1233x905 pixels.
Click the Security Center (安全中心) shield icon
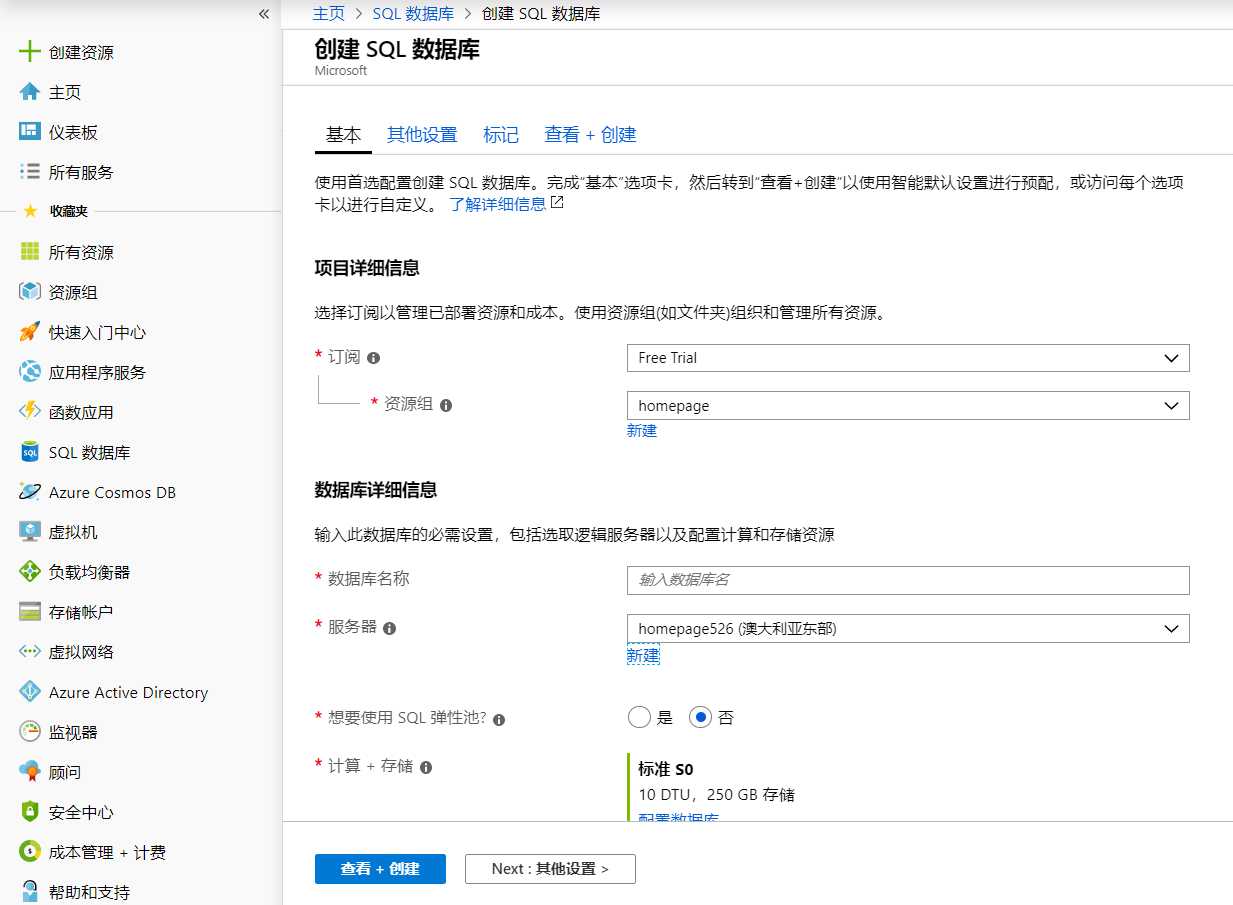(x=30, y=812)
